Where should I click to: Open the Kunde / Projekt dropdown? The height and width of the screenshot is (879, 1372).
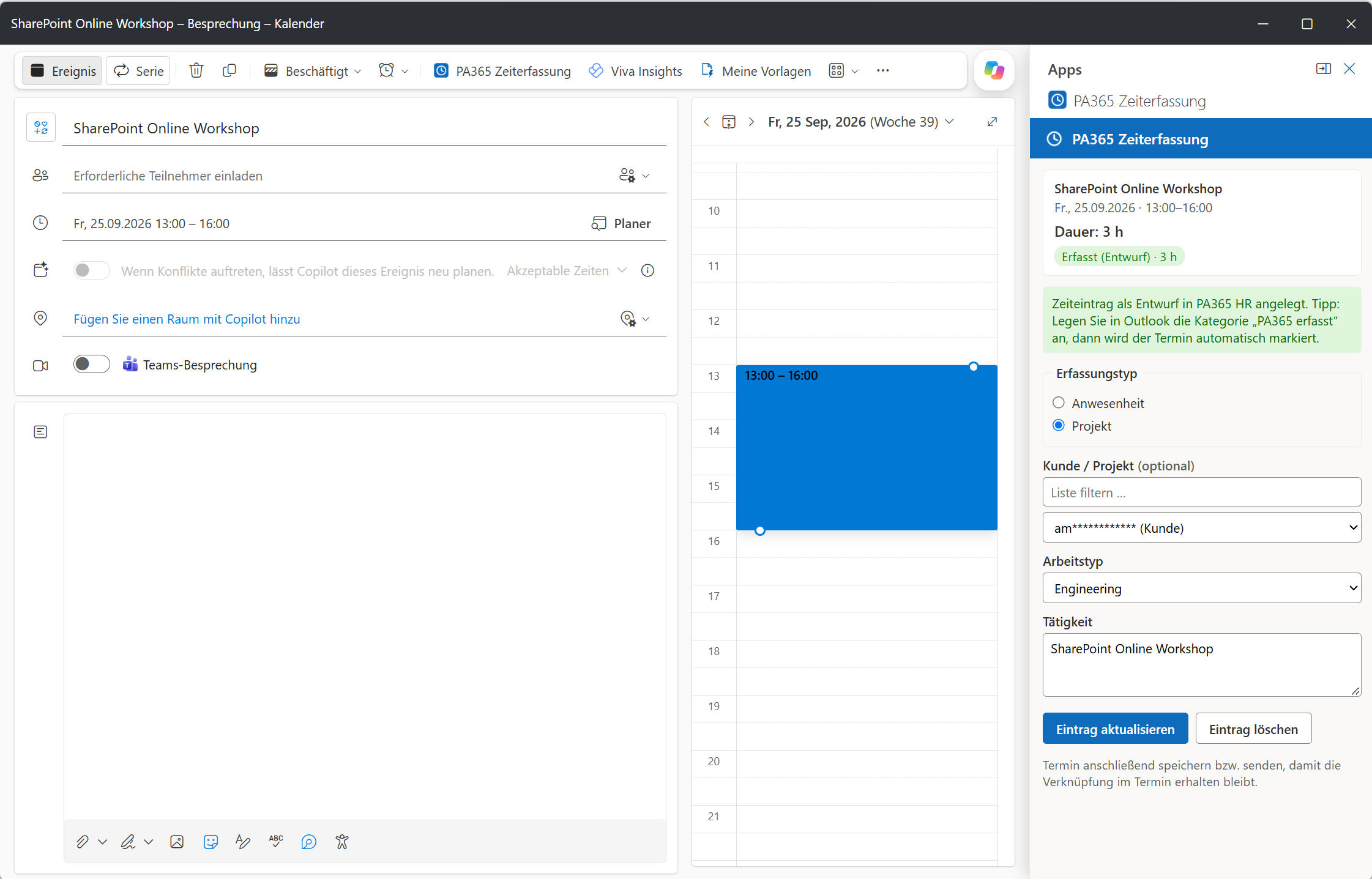1202,528
